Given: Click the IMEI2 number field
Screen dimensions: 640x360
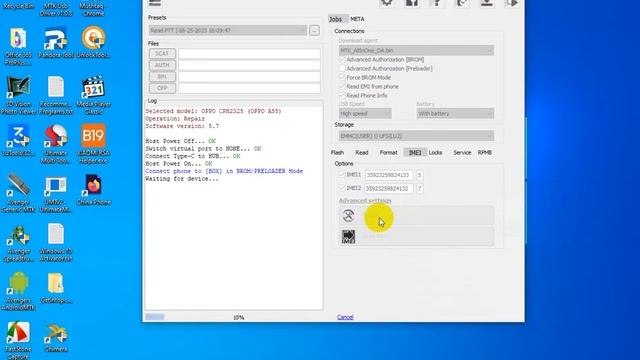Looking at the screenshot, I should pos(389,189).
